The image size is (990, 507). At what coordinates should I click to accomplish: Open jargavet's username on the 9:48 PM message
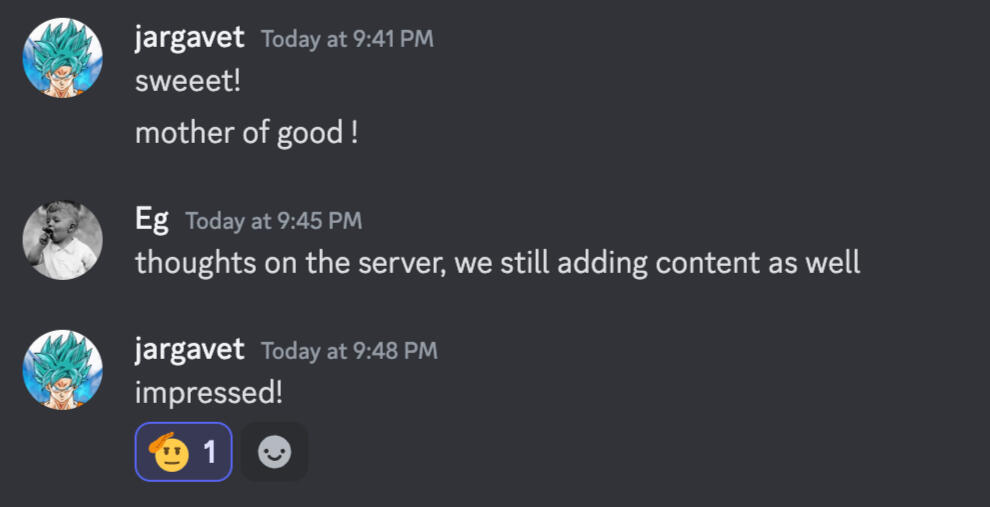coord(189,349)
